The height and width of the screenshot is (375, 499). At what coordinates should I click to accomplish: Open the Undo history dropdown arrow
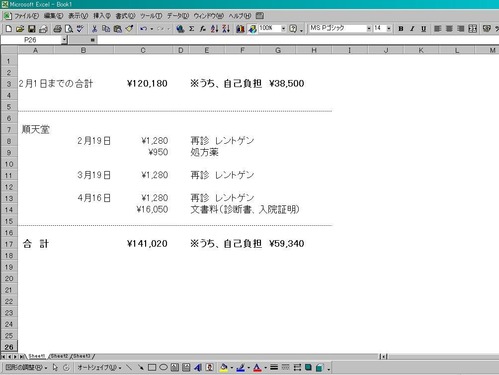[152, 29]
